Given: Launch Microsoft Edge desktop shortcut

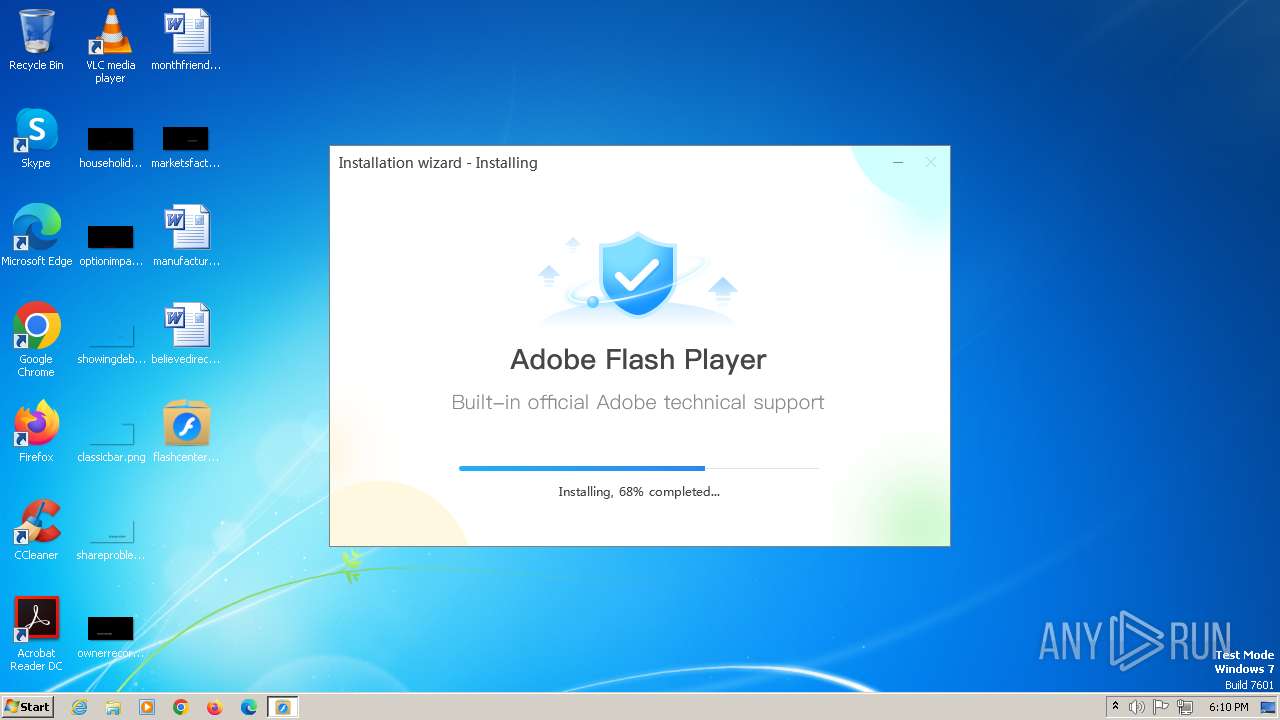Looking at the screenshot, I should click(36, 236).
